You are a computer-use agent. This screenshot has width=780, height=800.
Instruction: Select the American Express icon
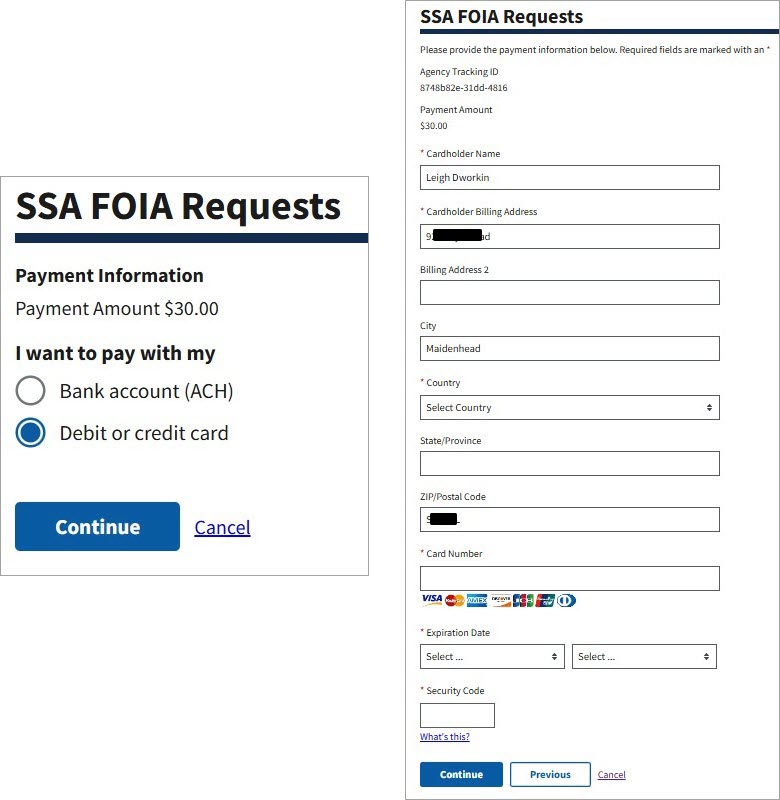pos(478,598)
